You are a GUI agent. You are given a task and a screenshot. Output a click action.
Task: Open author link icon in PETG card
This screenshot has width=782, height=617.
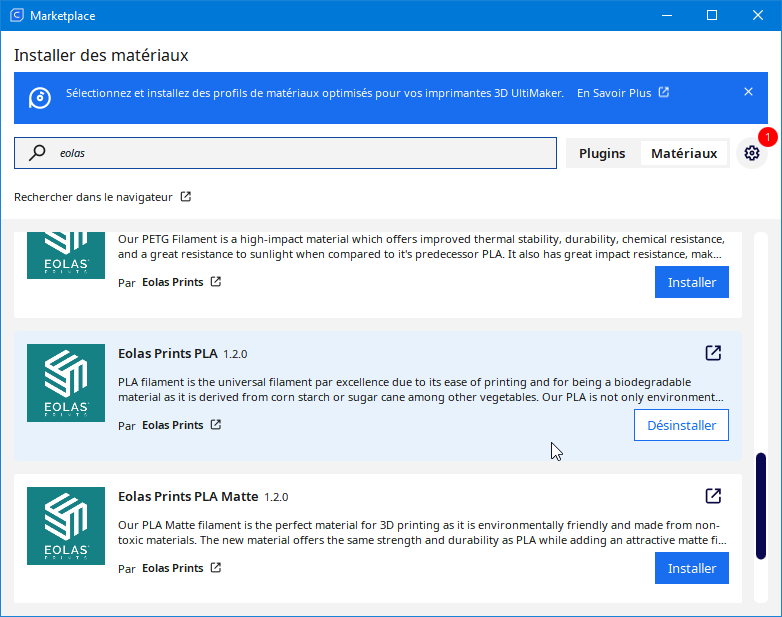click(x=215, y=282)
